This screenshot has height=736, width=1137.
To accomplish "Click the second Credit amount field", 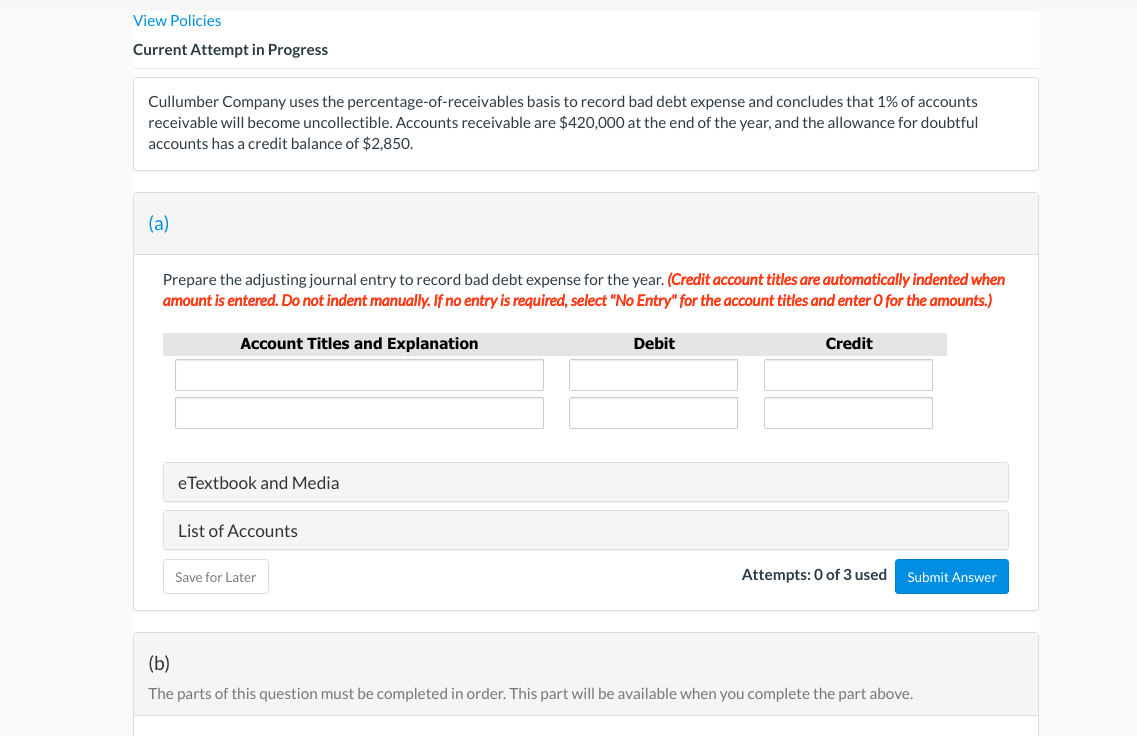I will (x=847, y=412).
